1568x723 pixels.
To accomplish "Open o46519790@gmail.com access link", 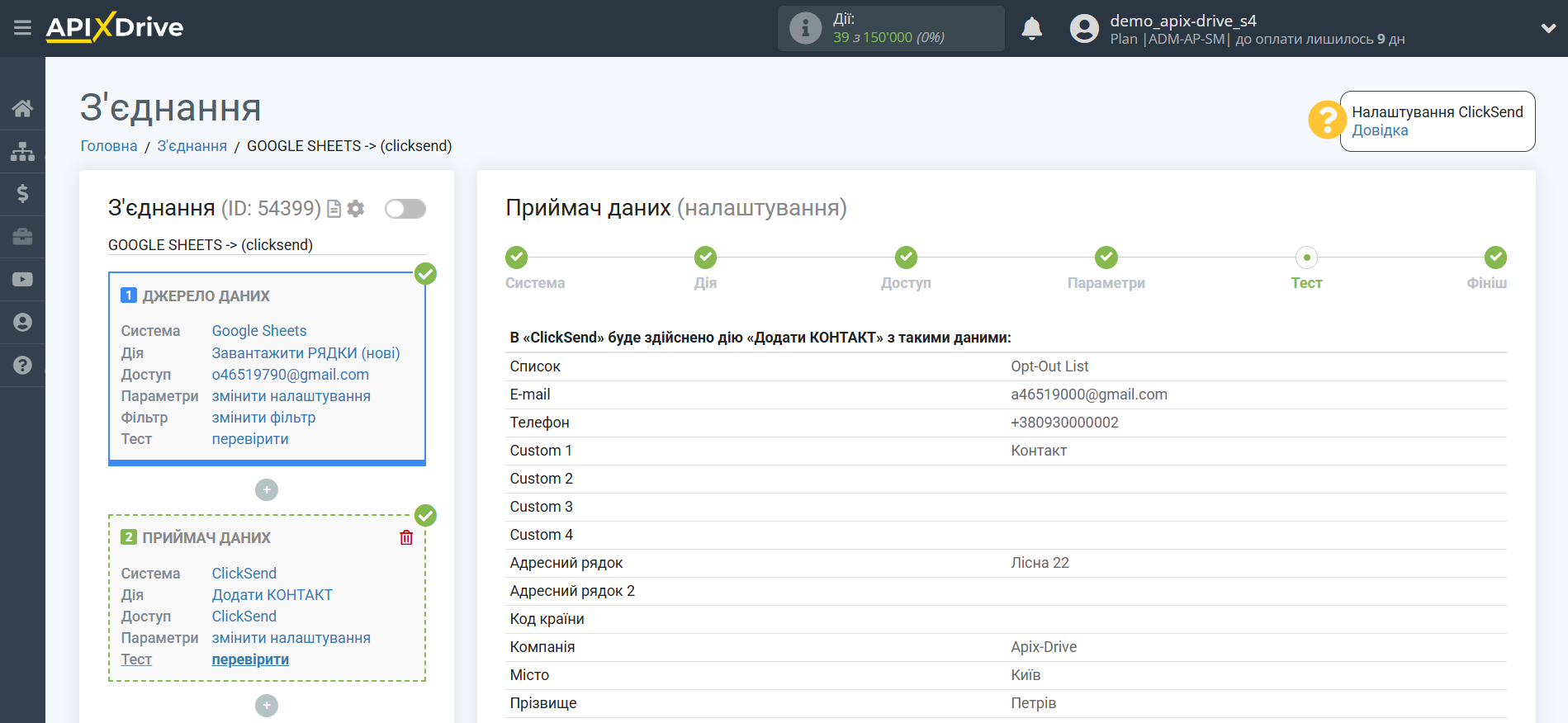I will click(x=291, y=375).
